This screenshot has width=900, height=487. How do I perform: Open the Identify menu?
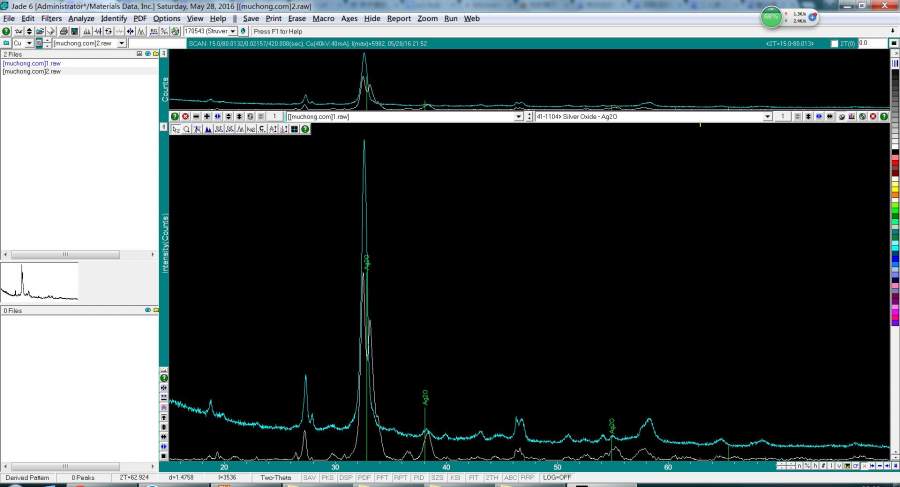tap(114, 18)
